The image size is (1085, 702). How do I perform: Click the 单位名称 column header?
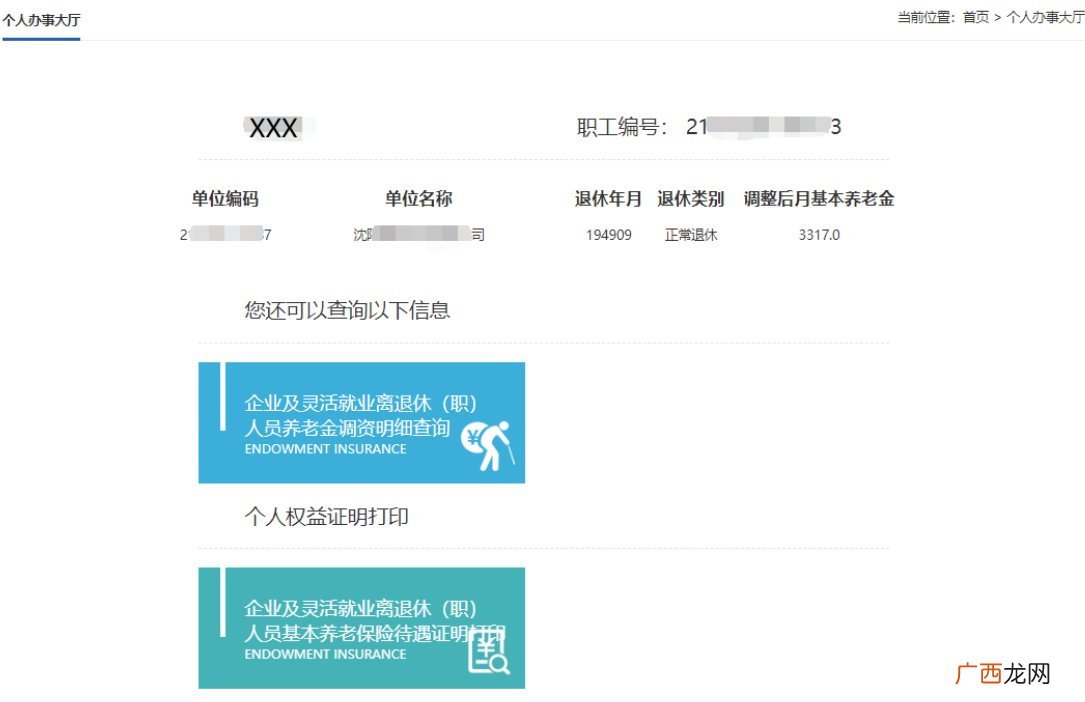click(x=419, y=199)
